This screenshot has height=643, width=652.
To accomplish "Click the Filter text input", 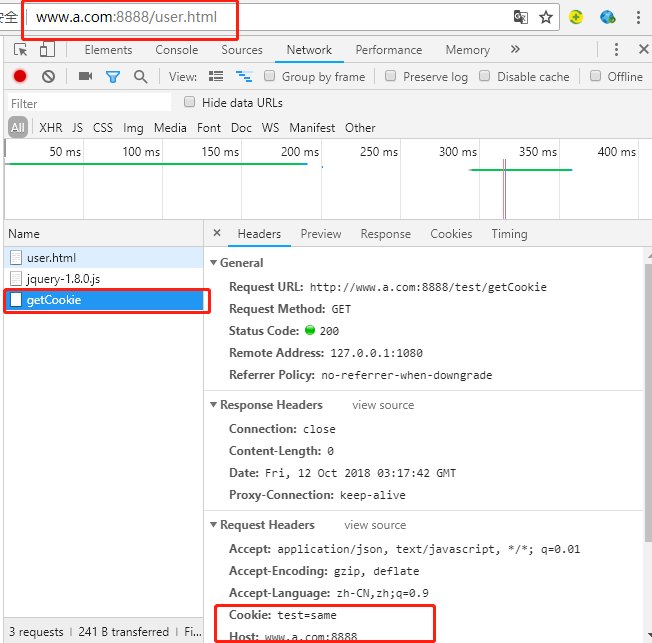I will coord(89,103).
